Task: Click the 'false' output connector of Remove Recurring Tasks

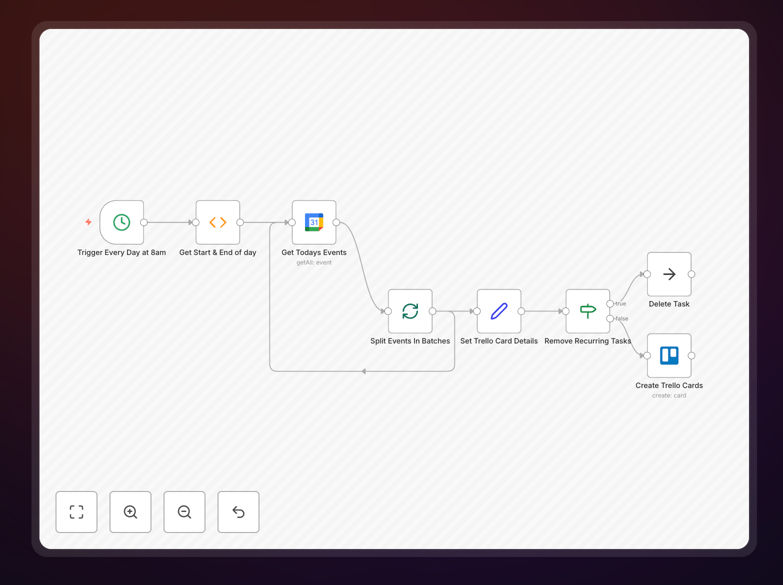Action: [610, 319]
